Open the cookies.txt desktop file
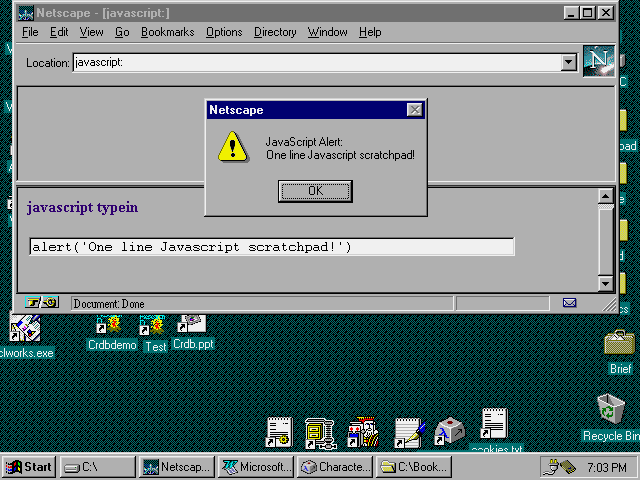Screen dimensions: 640x480 (493, 426)
